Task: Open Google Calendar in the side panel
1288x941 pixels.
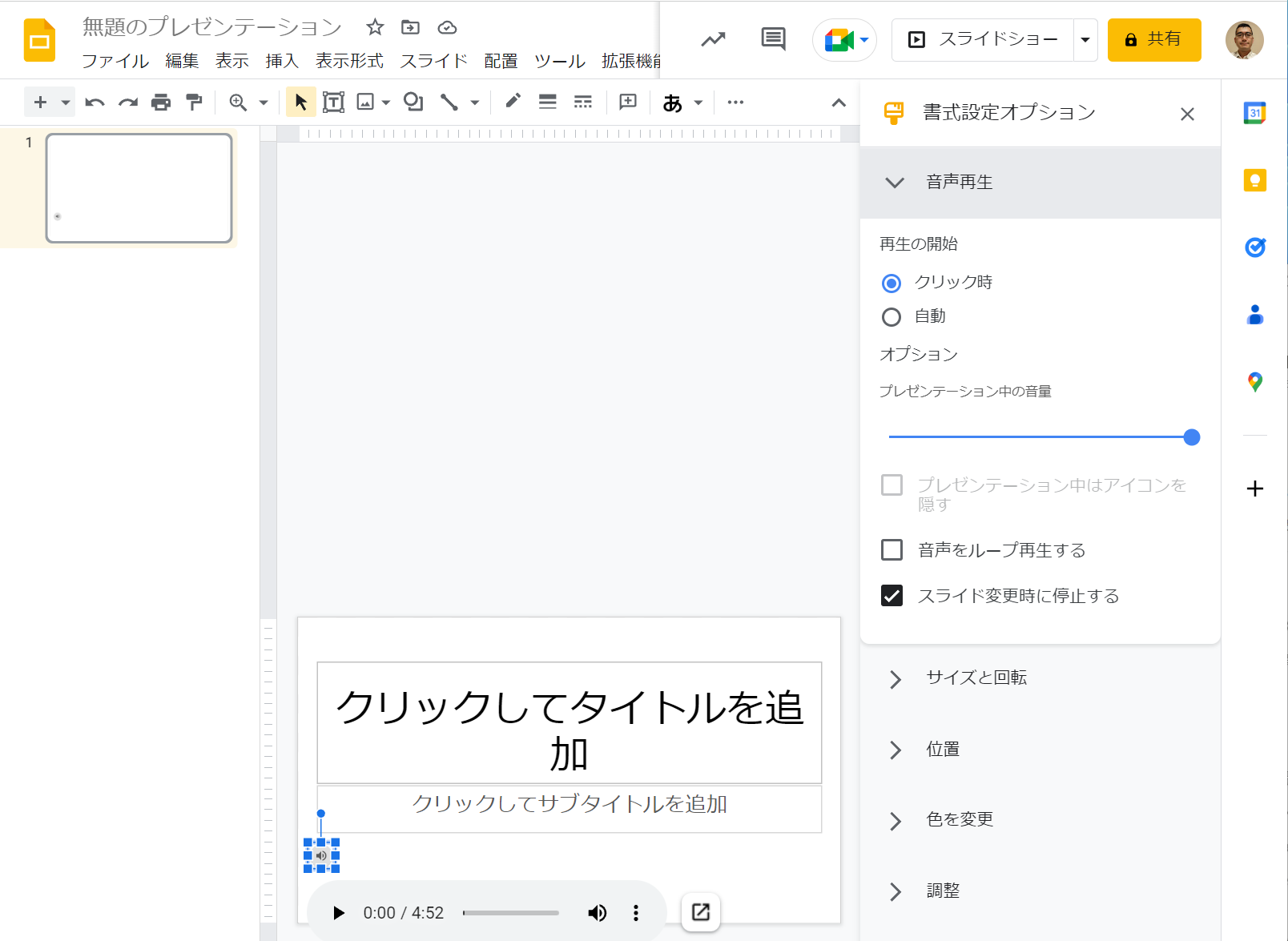Action: coord(1254,112)
